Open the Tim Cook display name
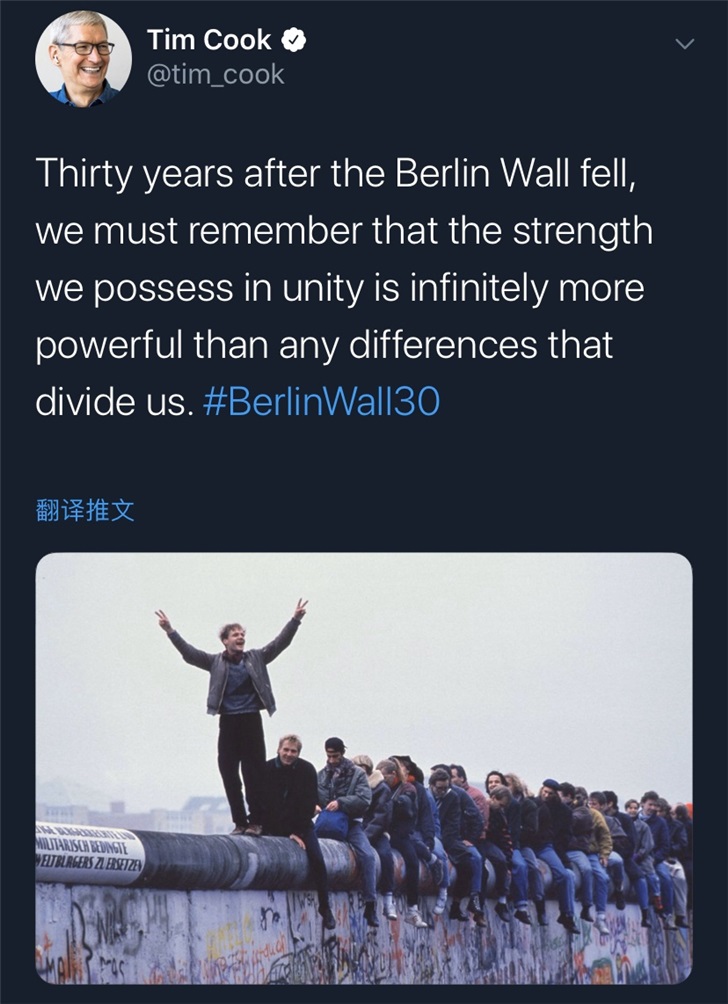This screenshot has height=1004, width=728. (209, 40)
